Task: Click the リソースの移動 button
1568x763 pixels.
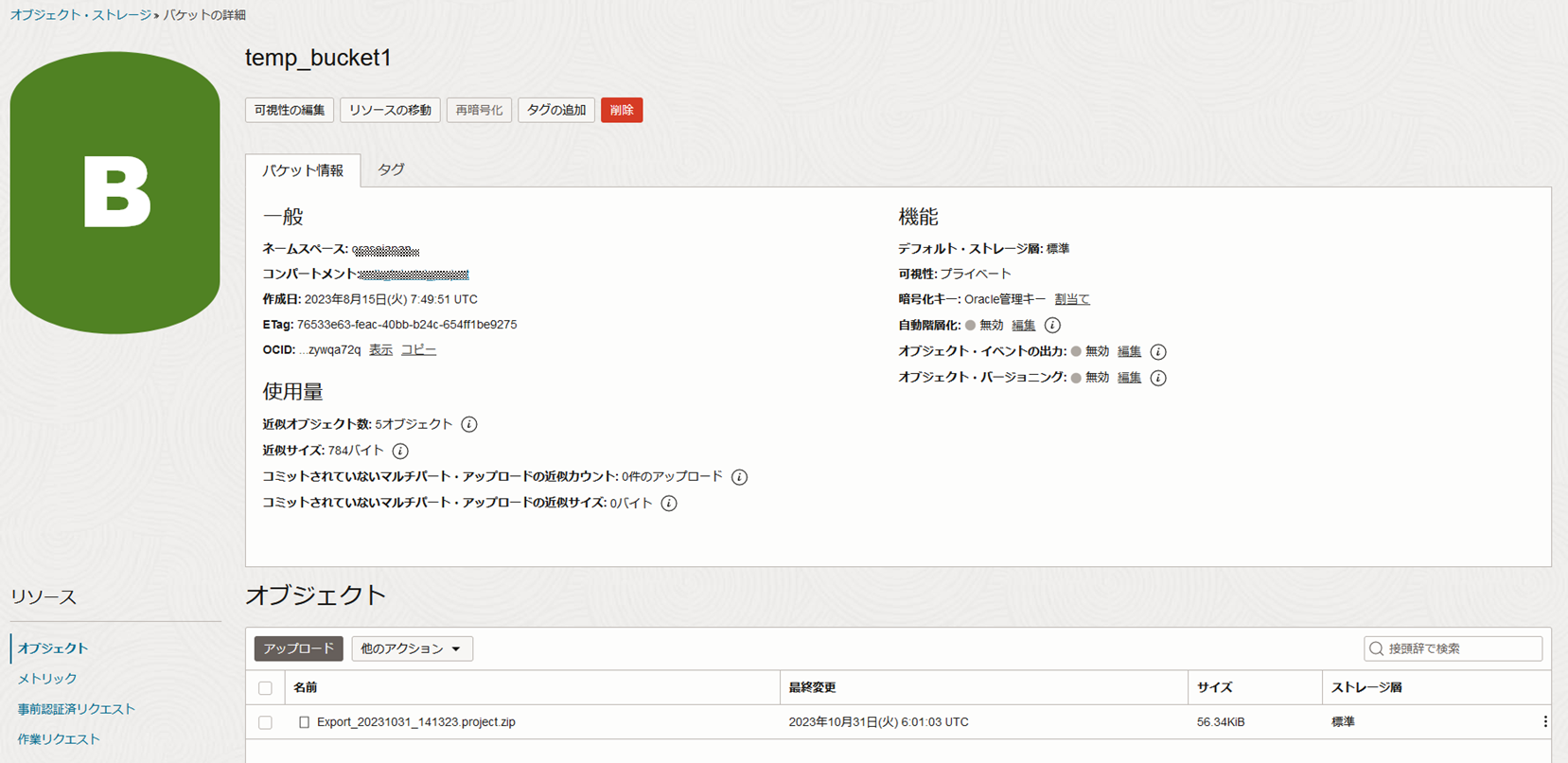Action: click(x=390, y=110)
